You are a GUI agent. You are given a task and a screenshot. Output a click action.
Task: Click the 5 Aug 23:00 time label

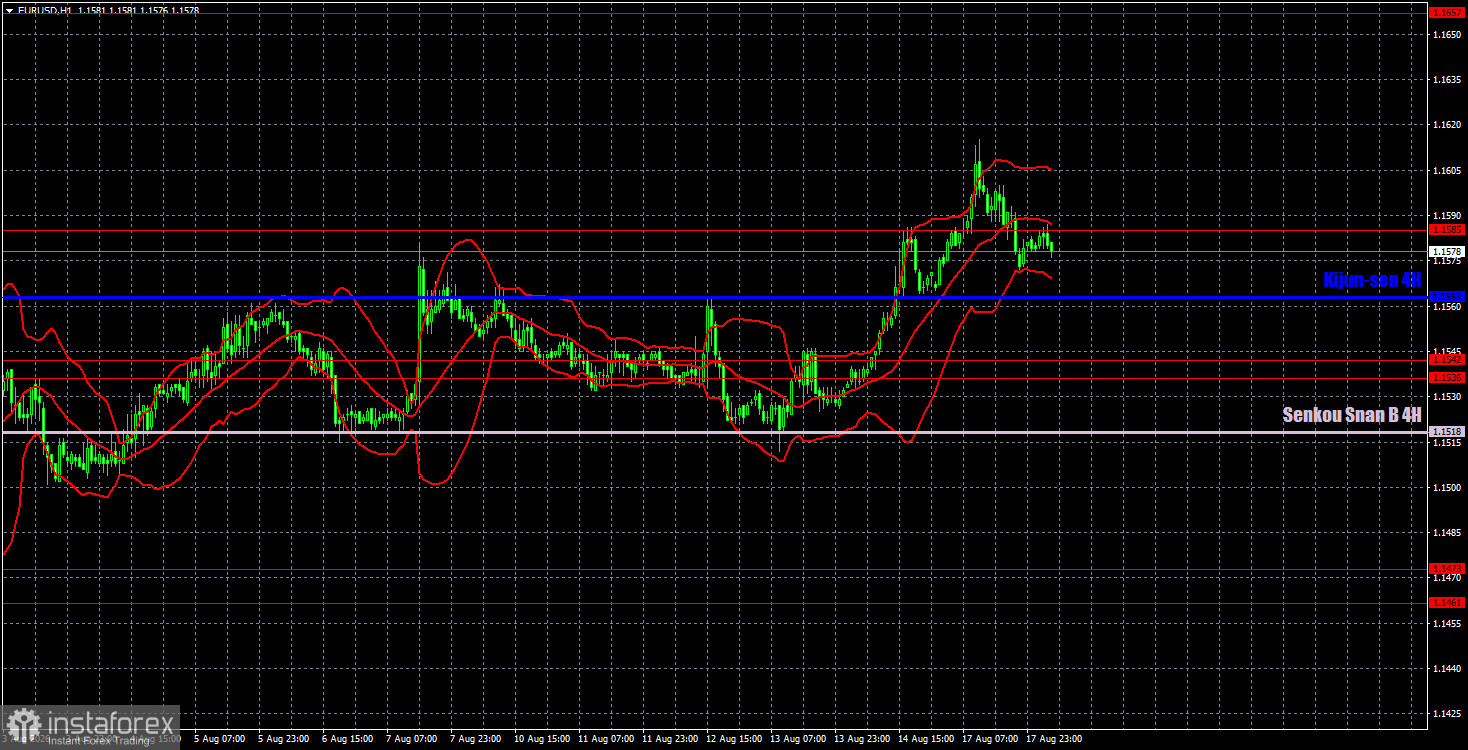(x=284, y=740)
